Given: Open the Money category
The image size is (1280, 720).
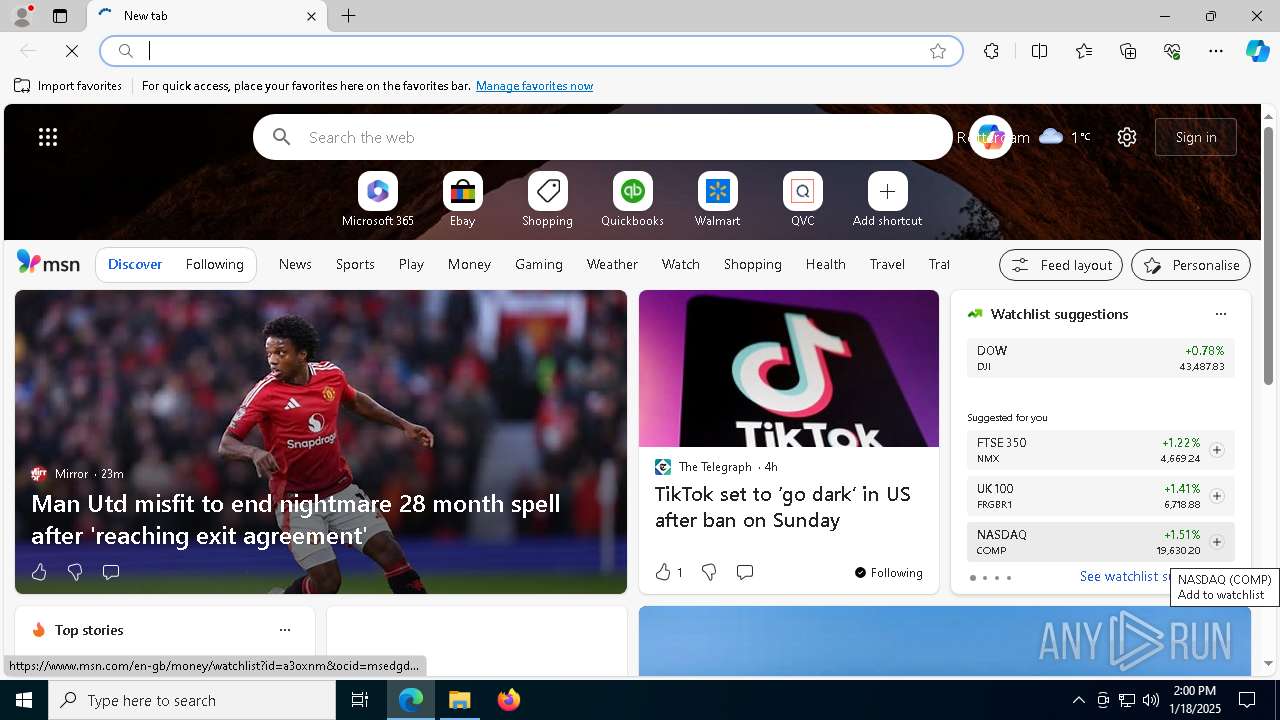Looking at the screenshot, I should point(469,264).
